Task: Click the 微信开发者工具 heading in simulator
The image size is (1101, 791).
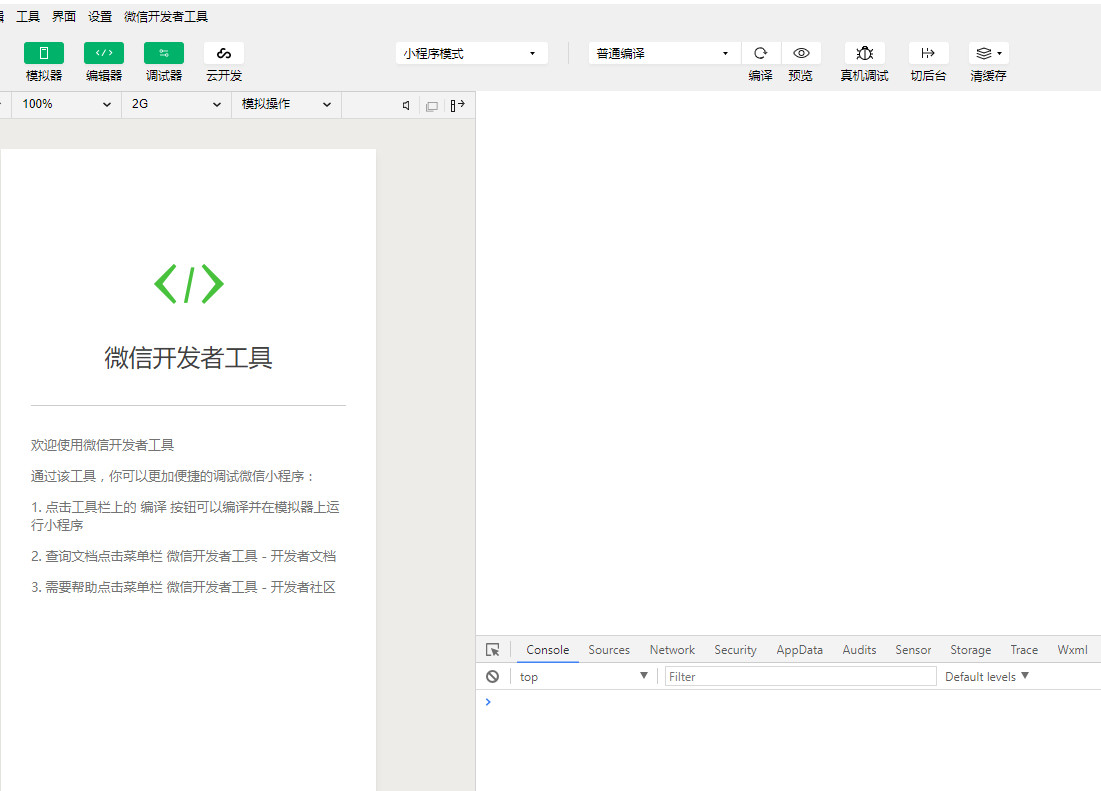Action: [188, 358]
